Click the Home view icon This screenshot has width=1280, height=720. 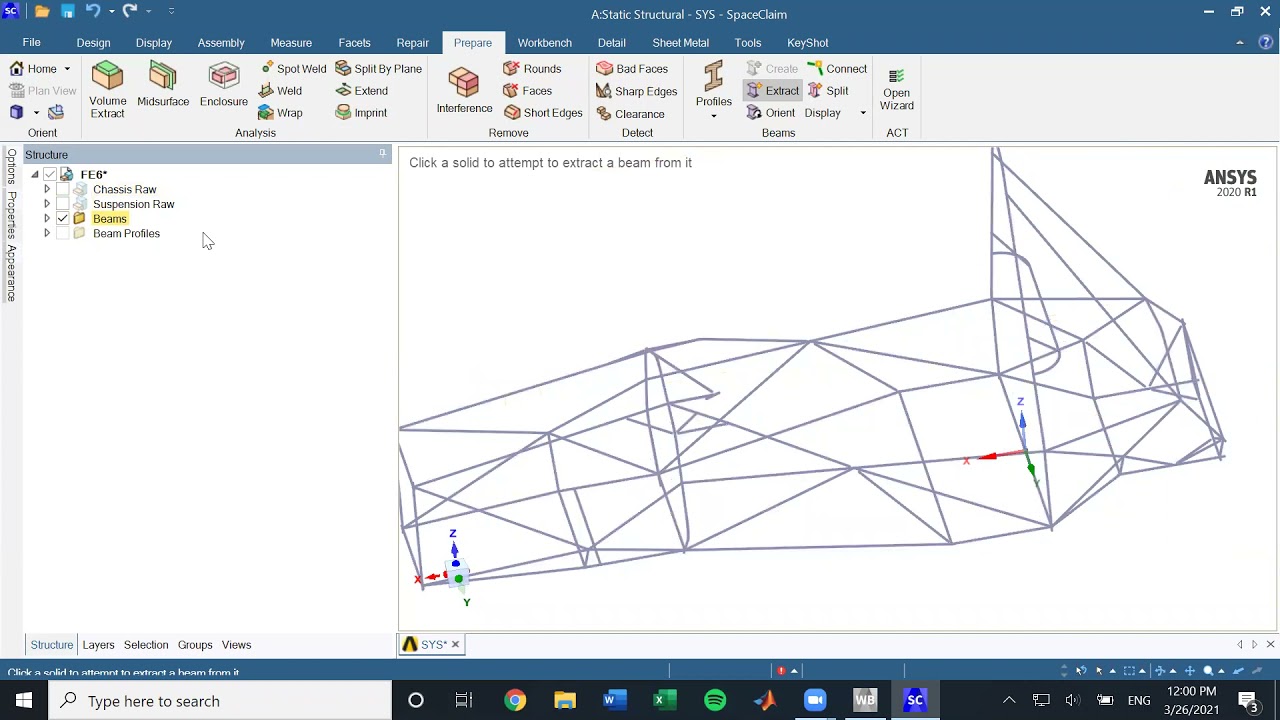click(x=17, y=69)
